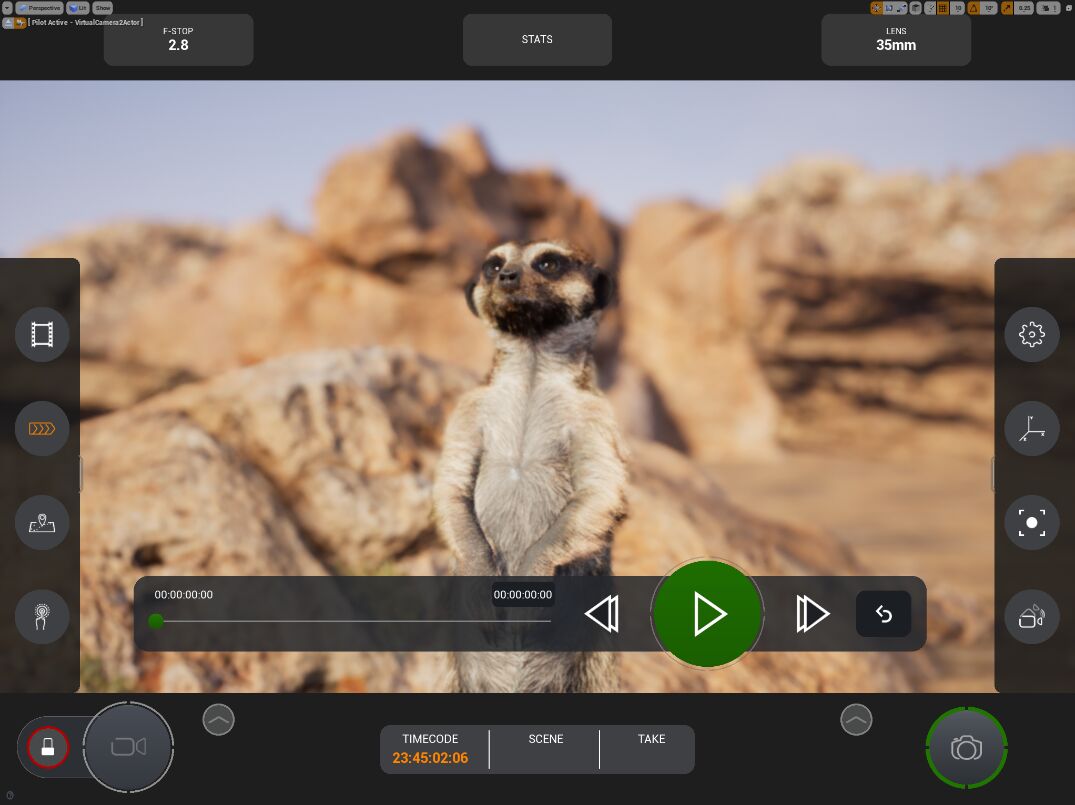1075x805 pixels.
Task: Open the Lit view mode menu
Action: point(78,8)
